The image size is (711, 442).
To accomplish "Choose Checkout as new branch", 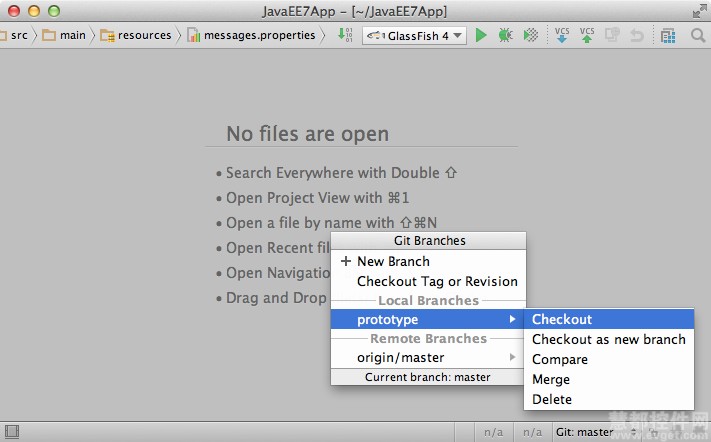I will click(x=609, y=339).
